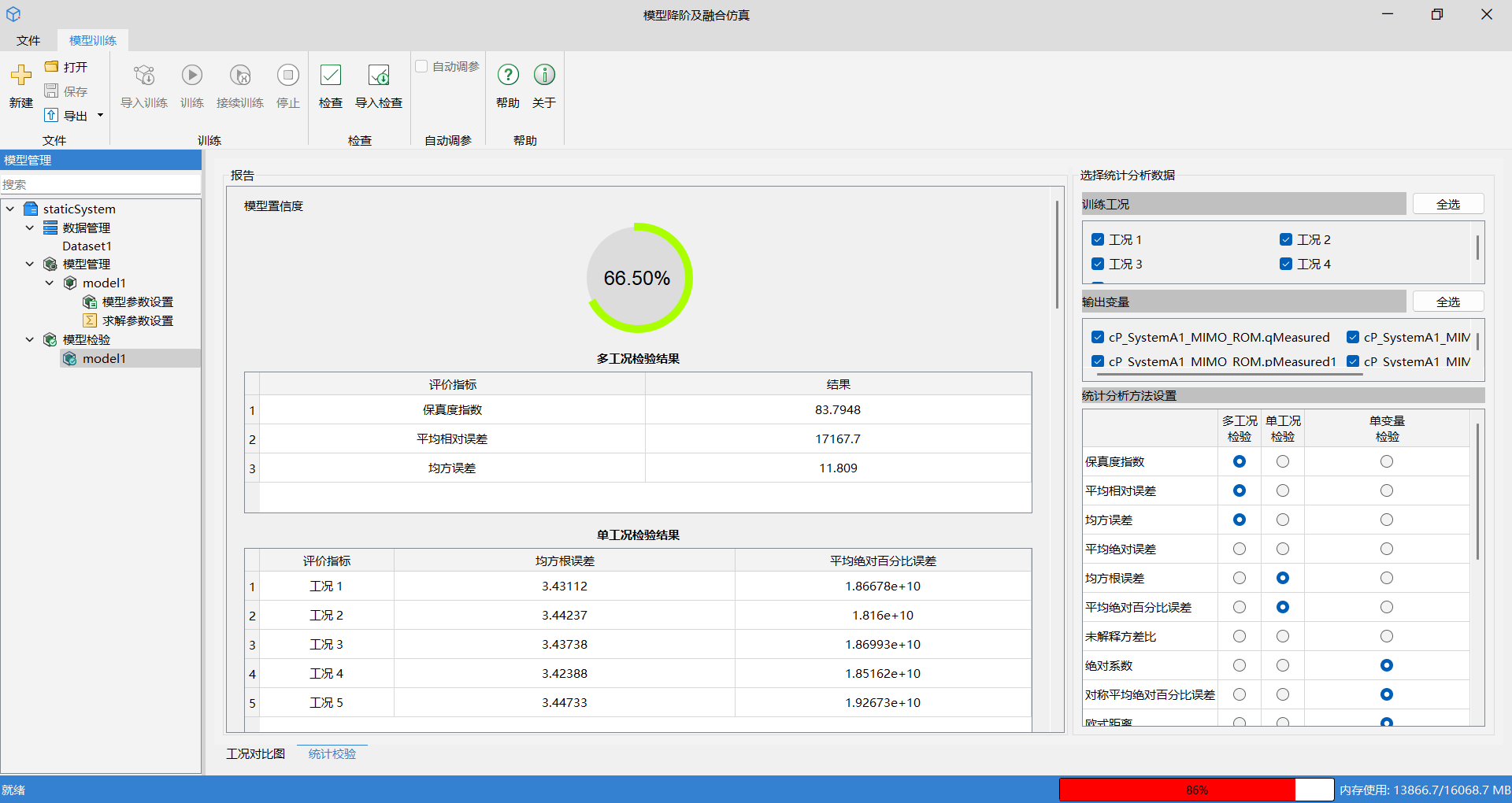Select 多工况检验 radio for 平均绝对误差
This screenshot has height=803, width=1512.
1240,549
